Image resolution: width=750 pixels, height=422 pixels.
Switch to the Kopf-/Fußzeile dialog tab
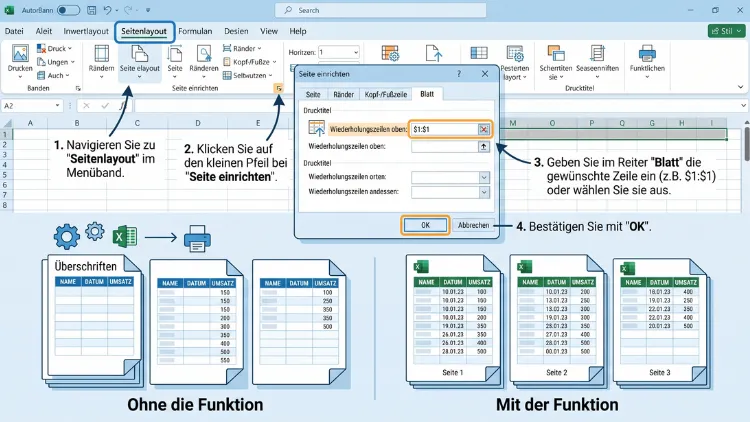(x=386, y=94)
